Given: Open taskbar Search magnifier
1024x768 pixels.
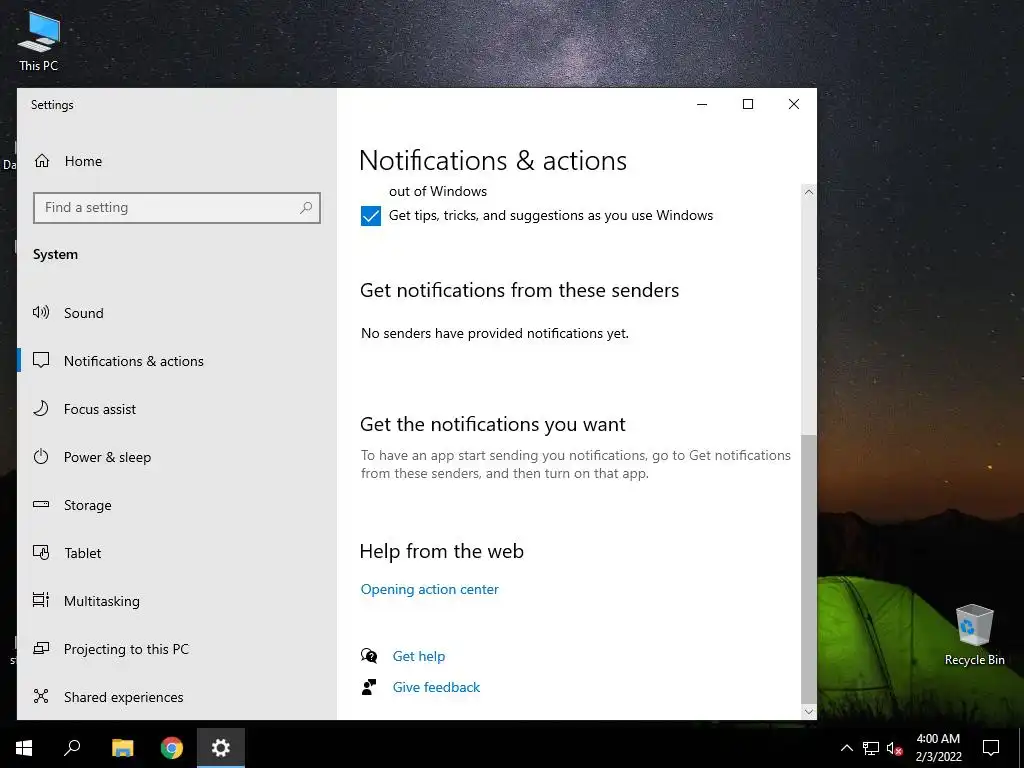Looking at the screenshot, I should (x=72, y=748).
